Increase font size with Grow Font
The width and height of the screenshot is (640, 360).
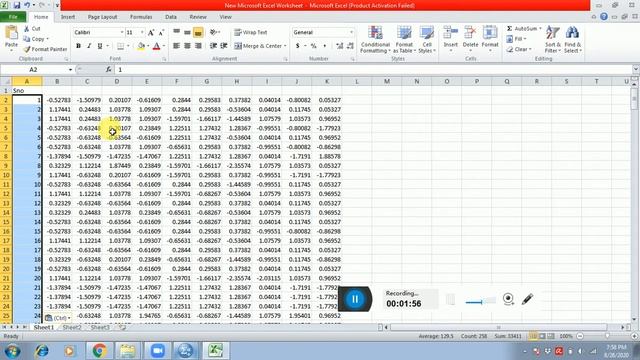click(x=151, y=33)
